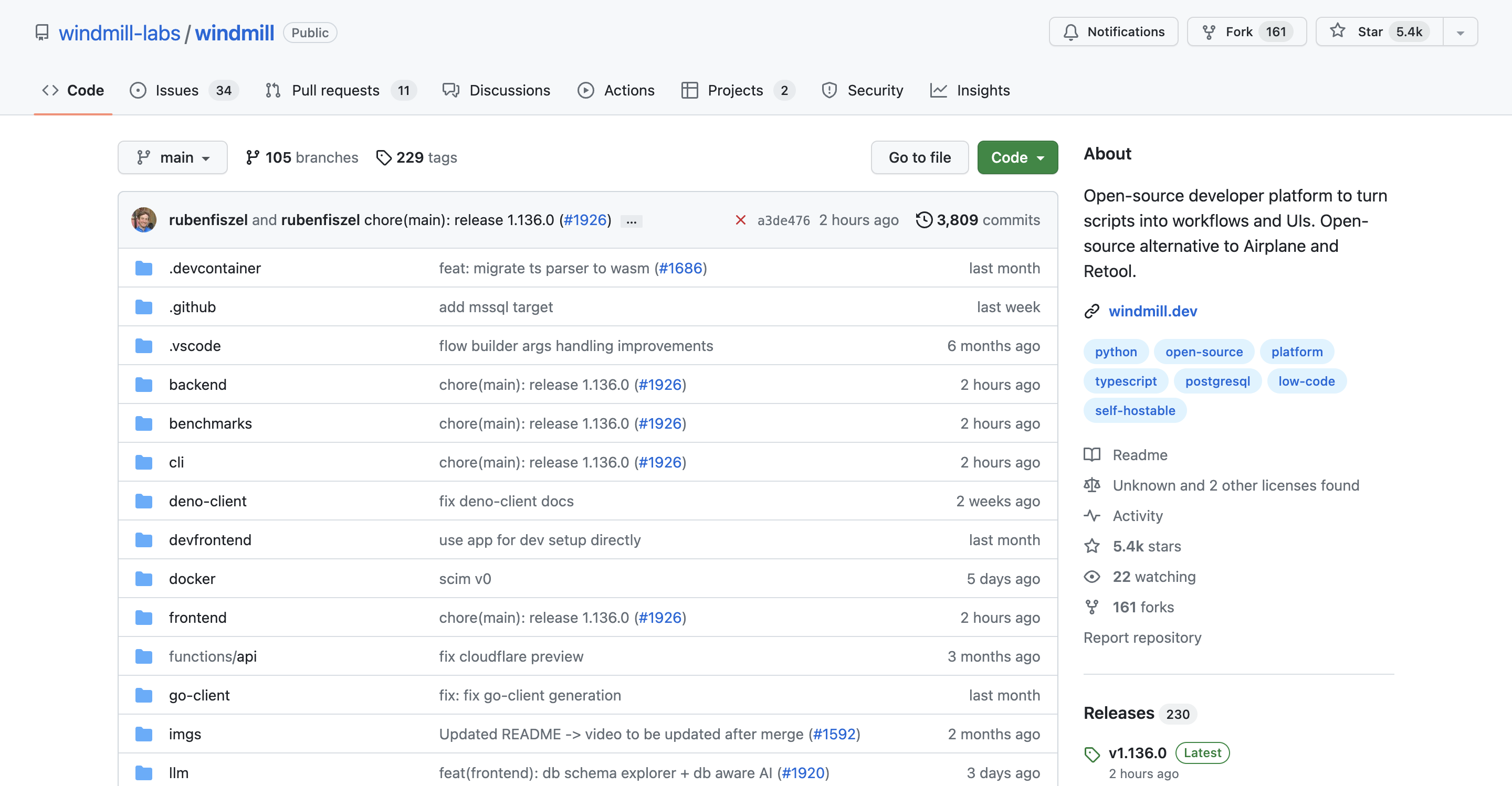
Task: View the 229 tags link
Action: [416, 157]
